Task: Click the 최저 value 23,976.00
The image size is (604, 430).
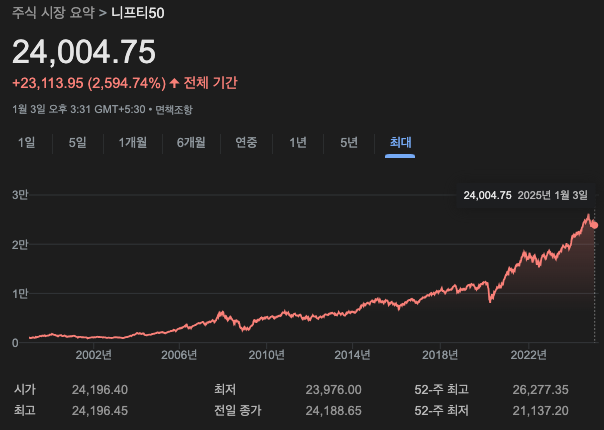Action: click(x=334, y=390)
